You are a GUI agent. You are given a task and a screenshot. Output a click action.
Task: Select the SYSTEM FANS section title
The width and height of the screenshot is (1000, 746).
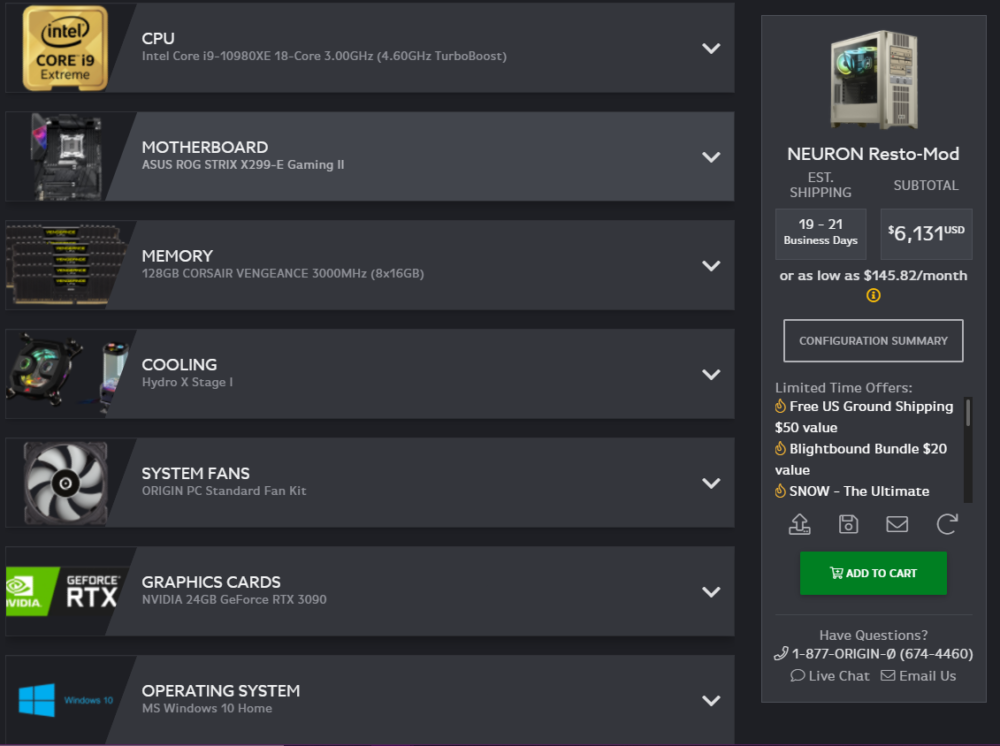tap(196, 473)
